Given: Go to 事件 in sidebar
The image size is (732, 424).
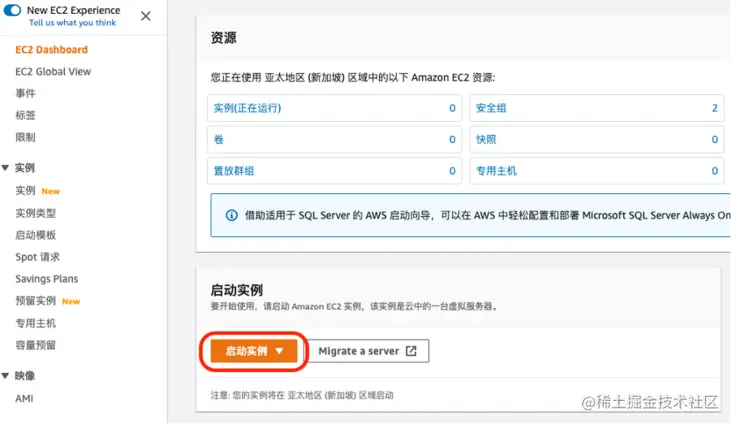Looking at the screenshot, I should 25,93.
